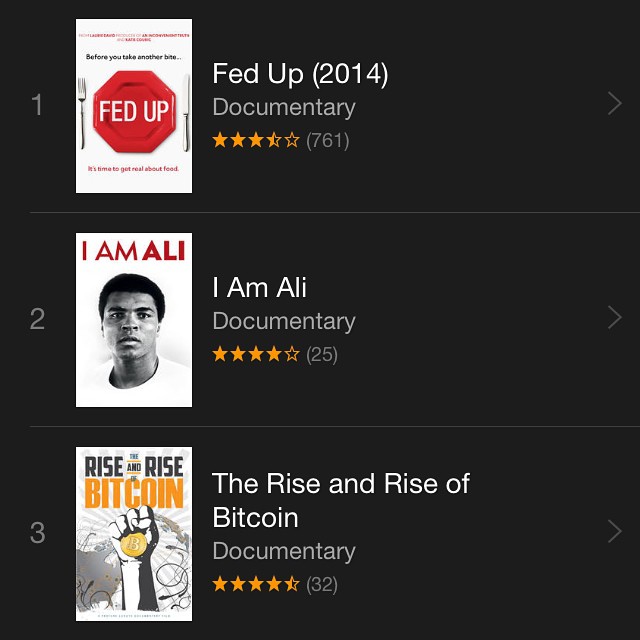
Task: Click the star rating for the Bitcoin film
Action: point(256,584)
